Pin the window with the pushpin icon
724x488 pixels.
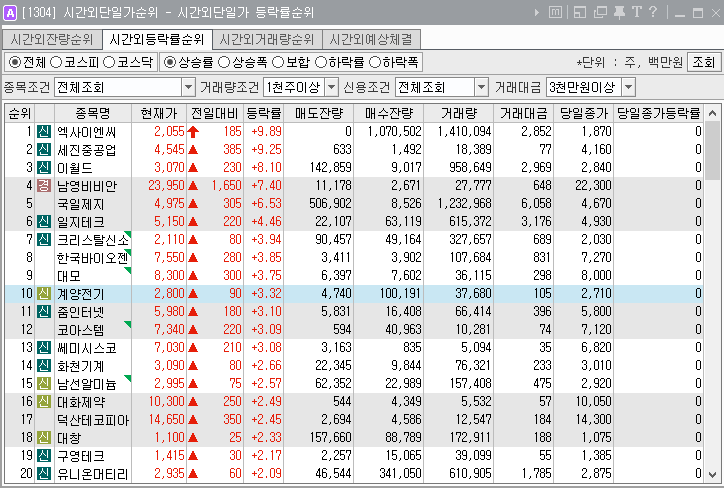[x=619, y=12]
